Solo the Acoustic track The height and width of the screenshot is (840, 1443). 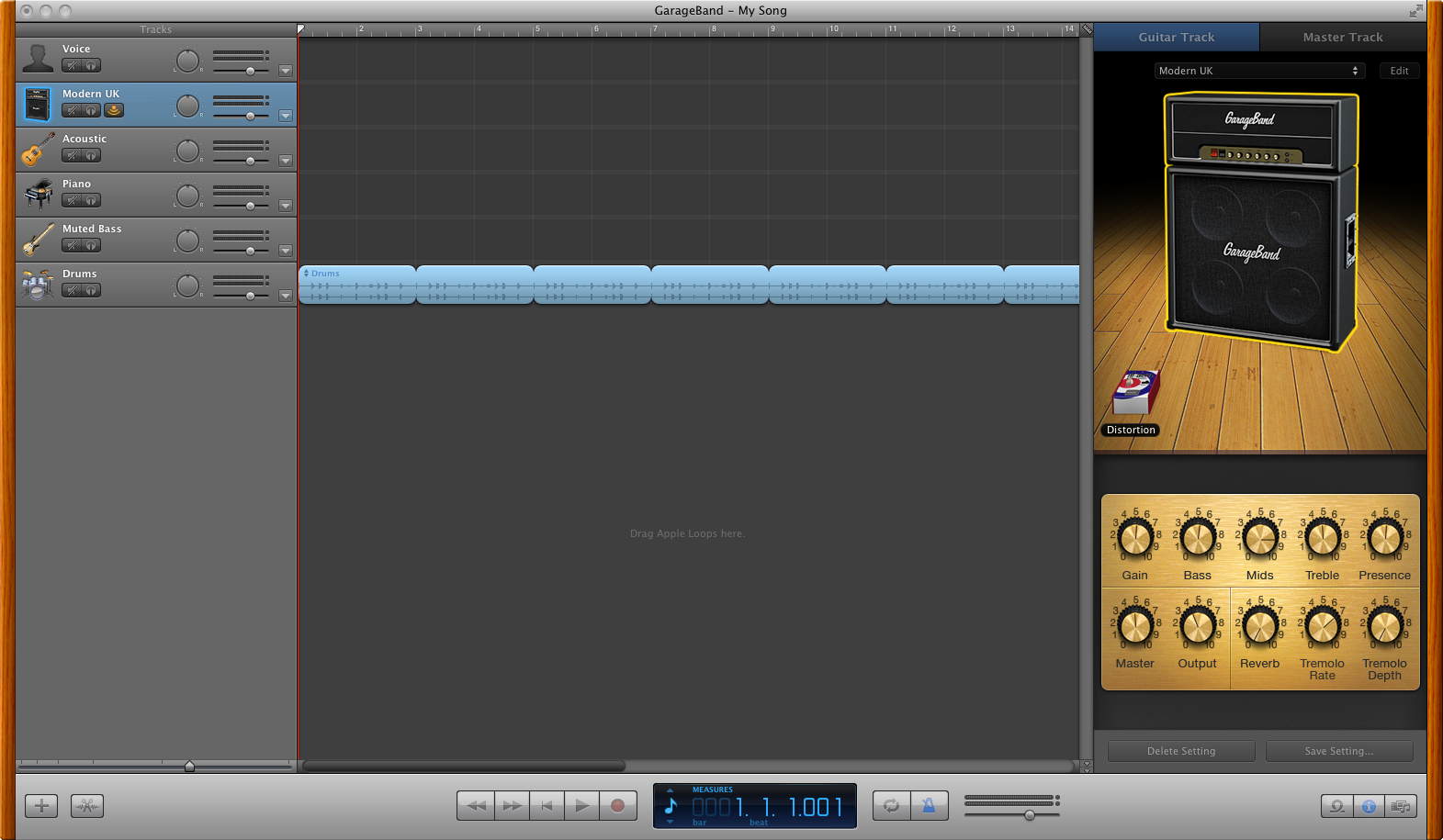91,155
